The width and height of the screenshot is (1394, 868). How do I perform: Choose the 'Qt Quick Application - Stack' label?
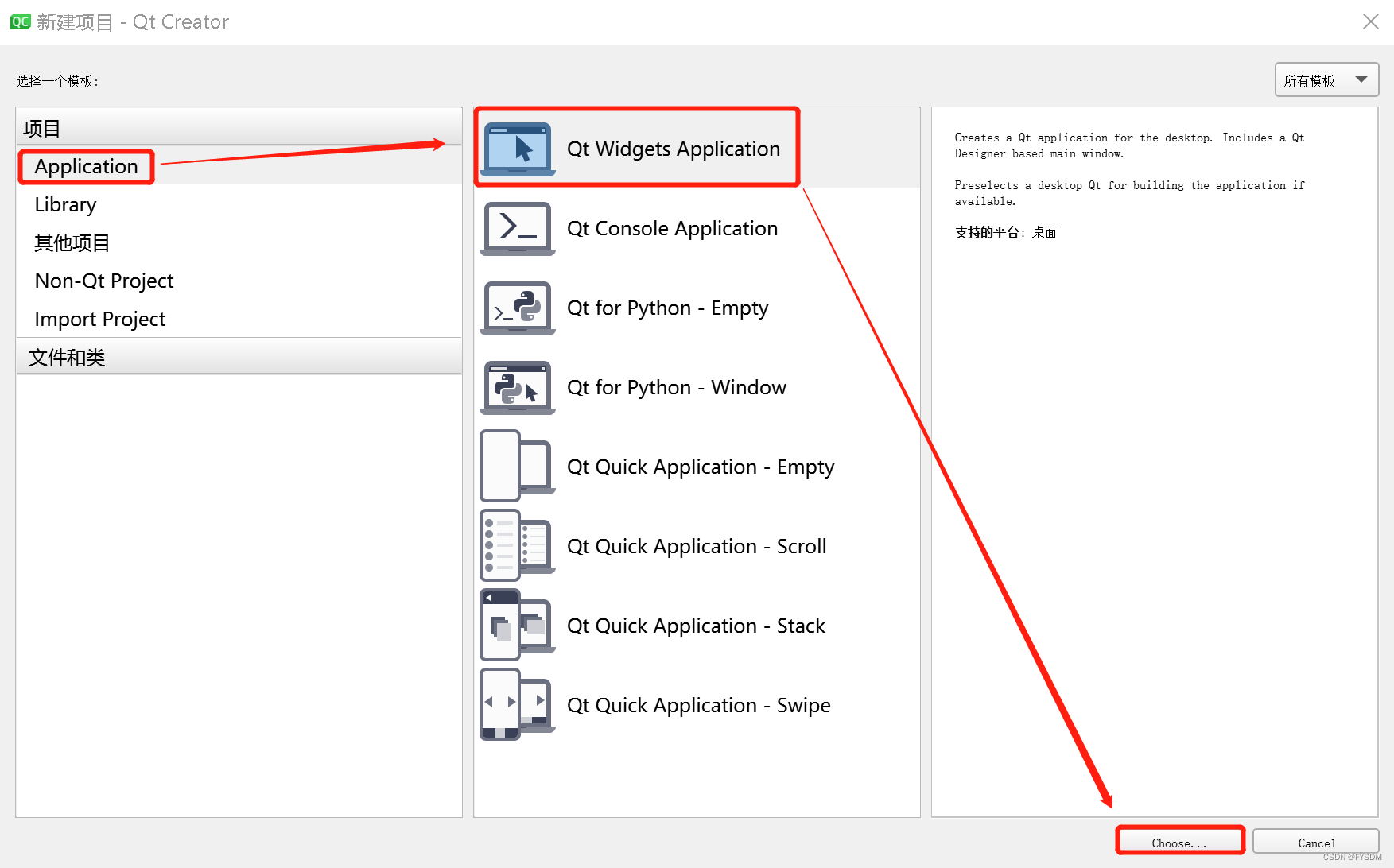696,626
